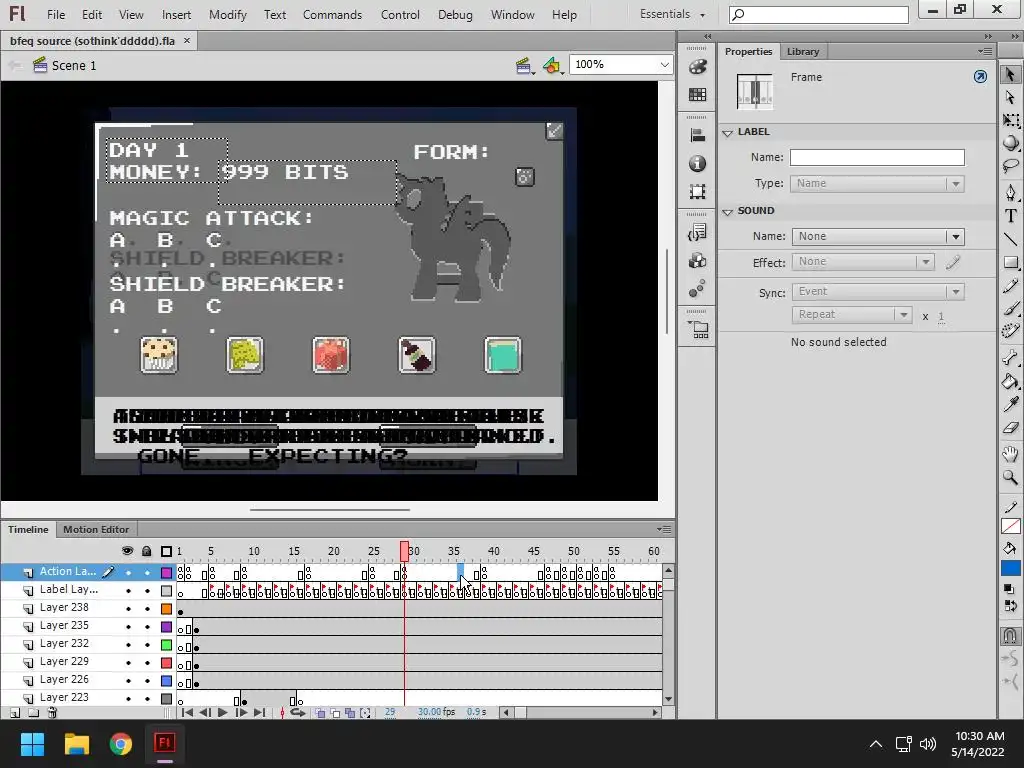Open the Components panel icon
The width and height of the screenshot is (1024, 768).
(697, 261)
